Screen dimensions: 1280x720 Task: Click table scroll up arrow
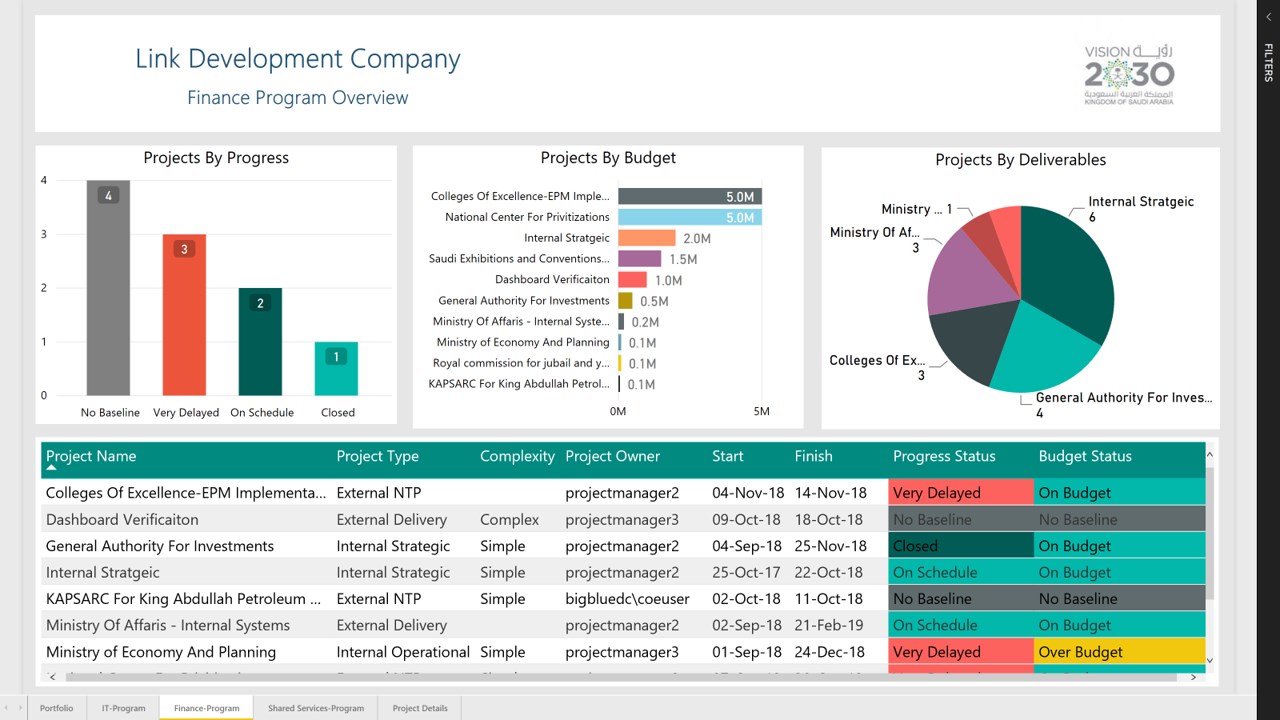click(1211, 453)
